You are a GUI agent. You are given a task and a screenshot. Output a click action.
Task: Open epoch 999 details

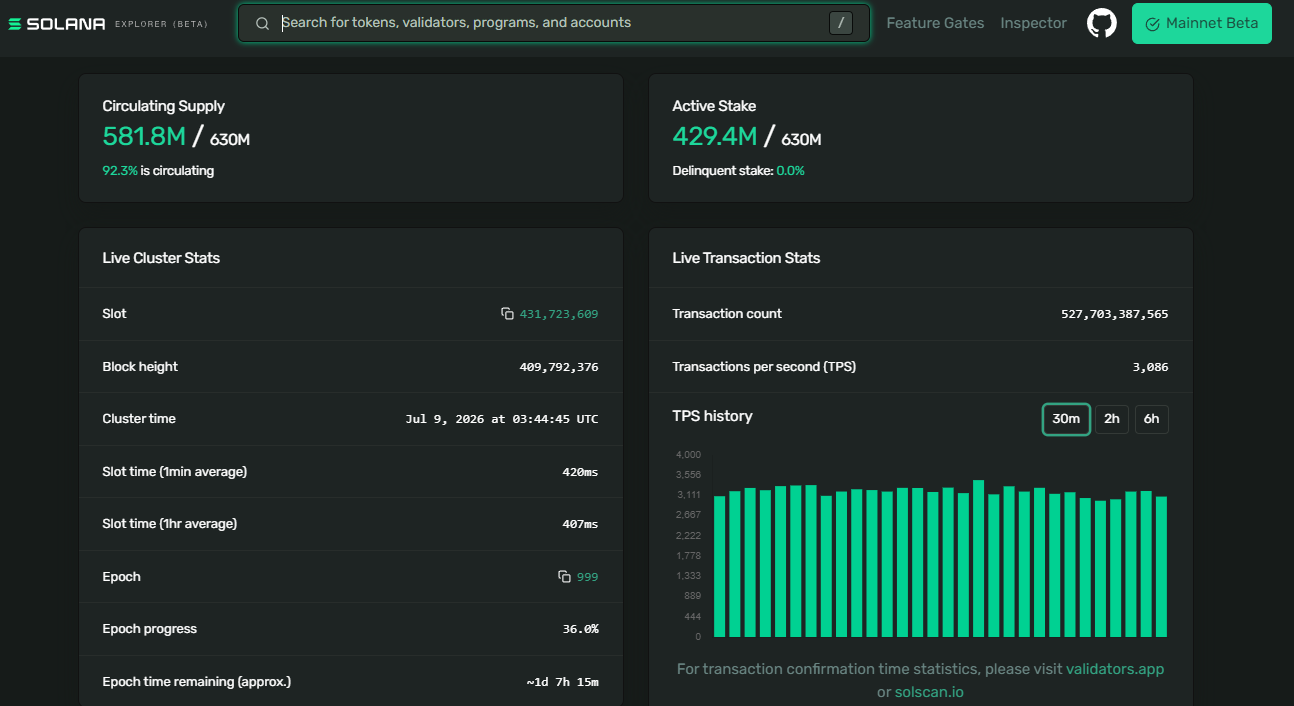tap(588, 577)
